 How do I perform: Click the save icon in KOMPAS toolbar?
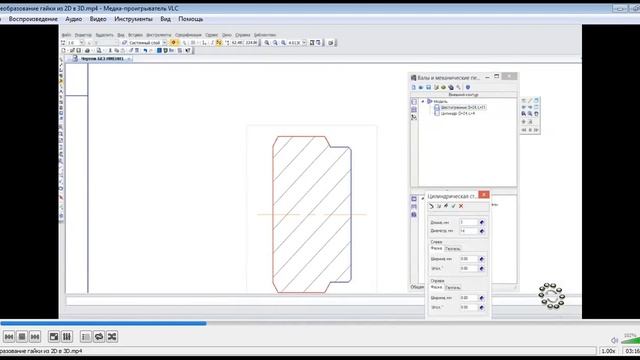(x=78, y=51)
